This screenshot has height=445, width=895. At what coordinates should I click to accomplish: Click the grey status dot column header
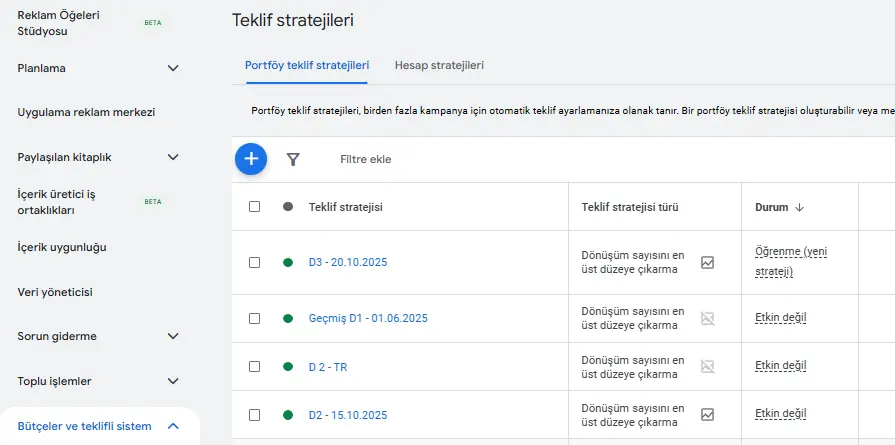click(x=288, y=207)
